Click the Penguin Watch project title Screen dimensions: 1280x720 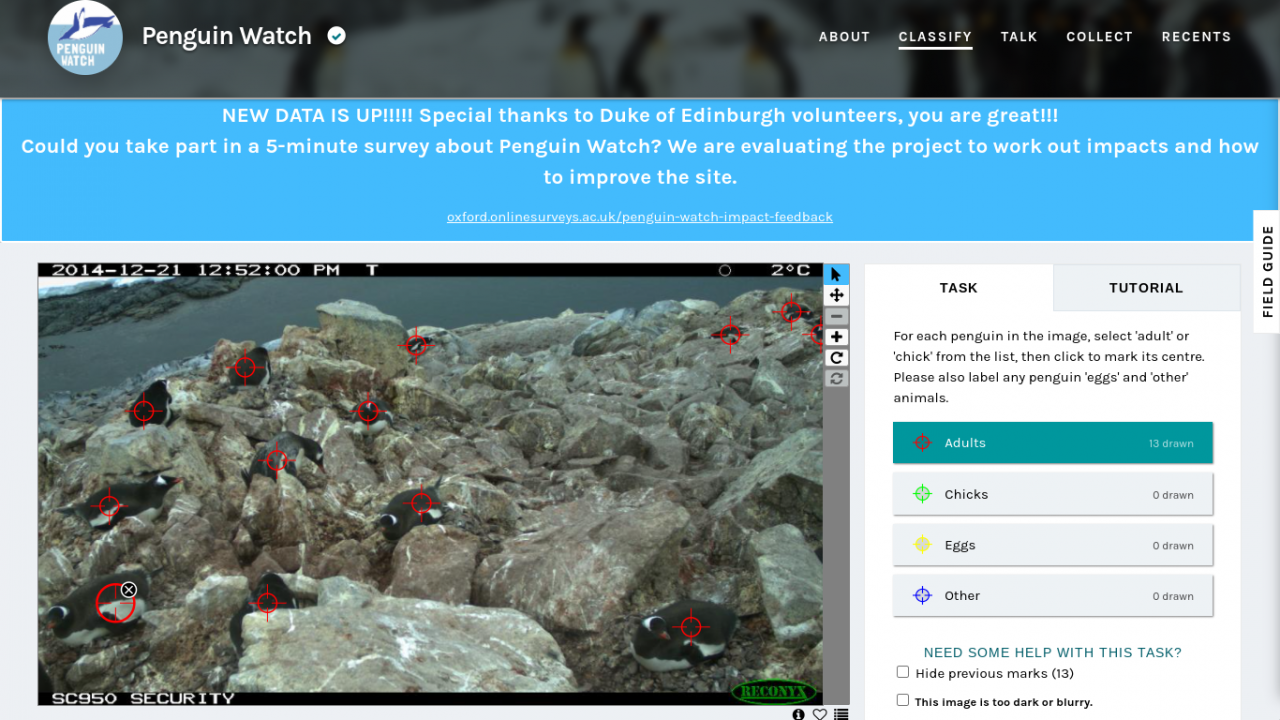(227, 36)
